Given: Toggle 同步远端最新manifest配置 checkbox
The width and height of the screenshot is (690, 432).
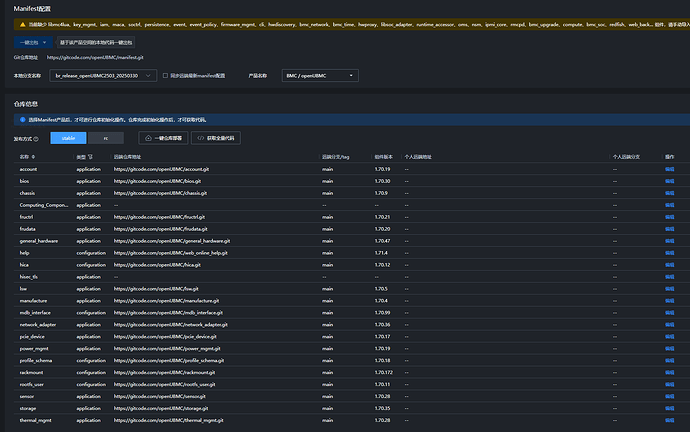Looking at the screenshot, I should pos(166,75).
